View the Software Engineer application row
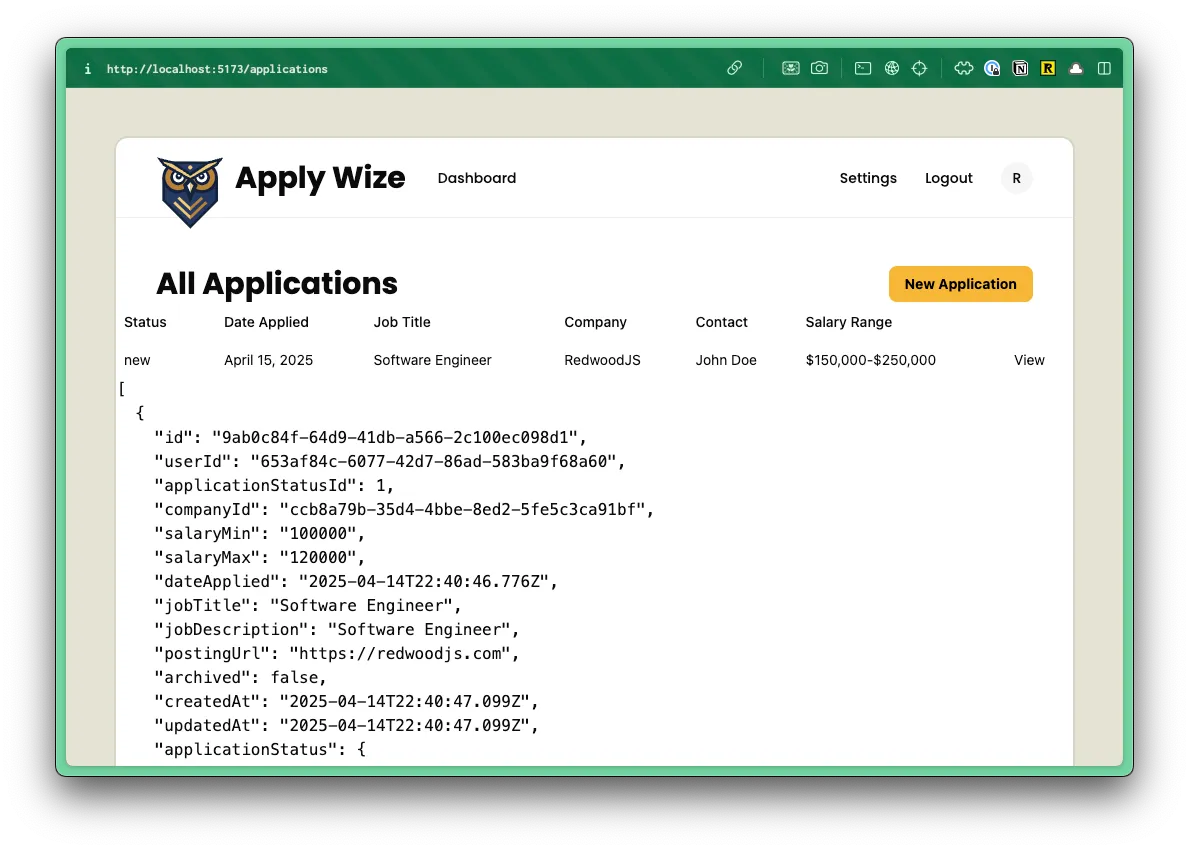Image resolution: width=1189 pixels, height=850 pixels. point(1029,360)
